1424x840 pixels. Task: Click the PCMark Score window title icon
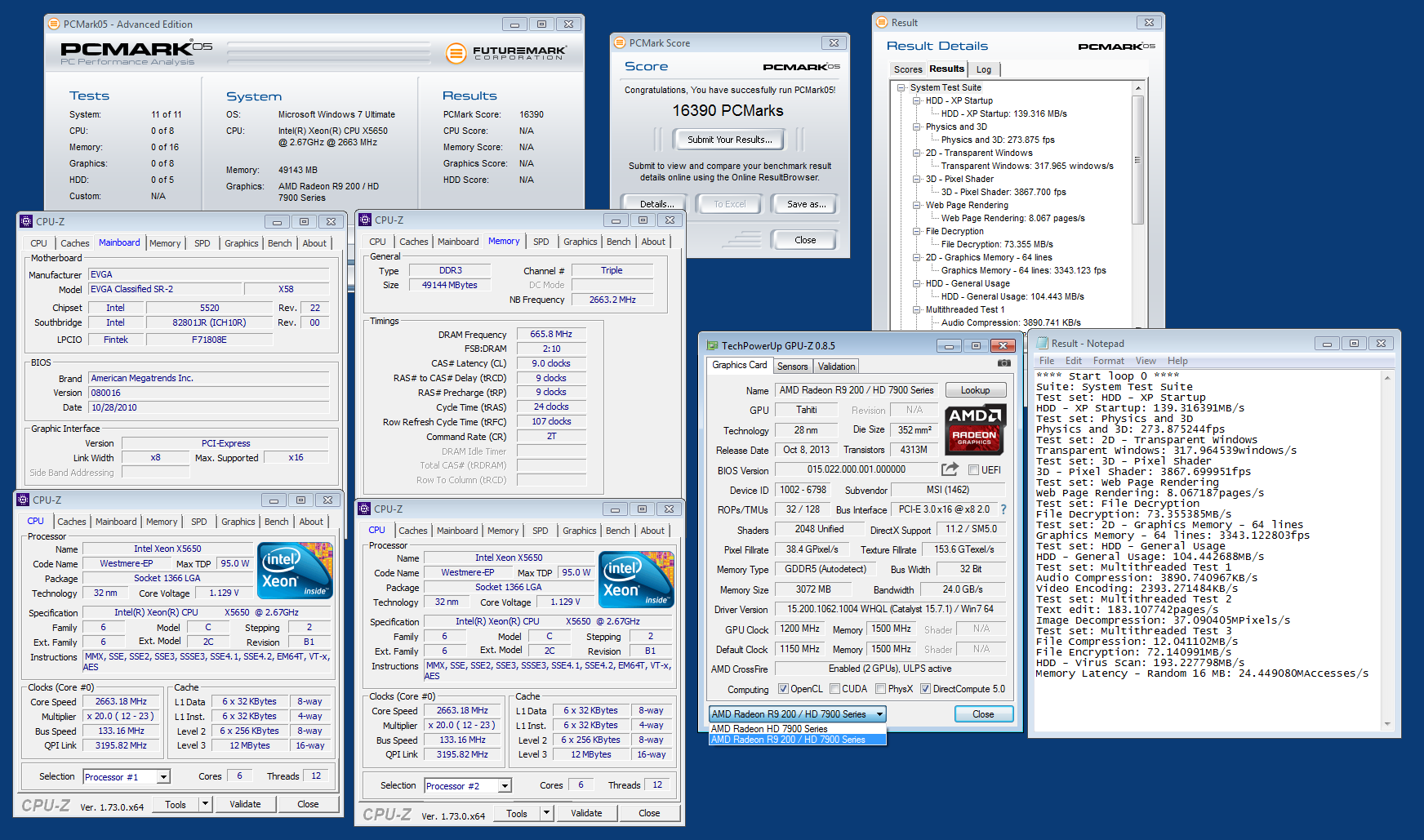tap(620, 43)
